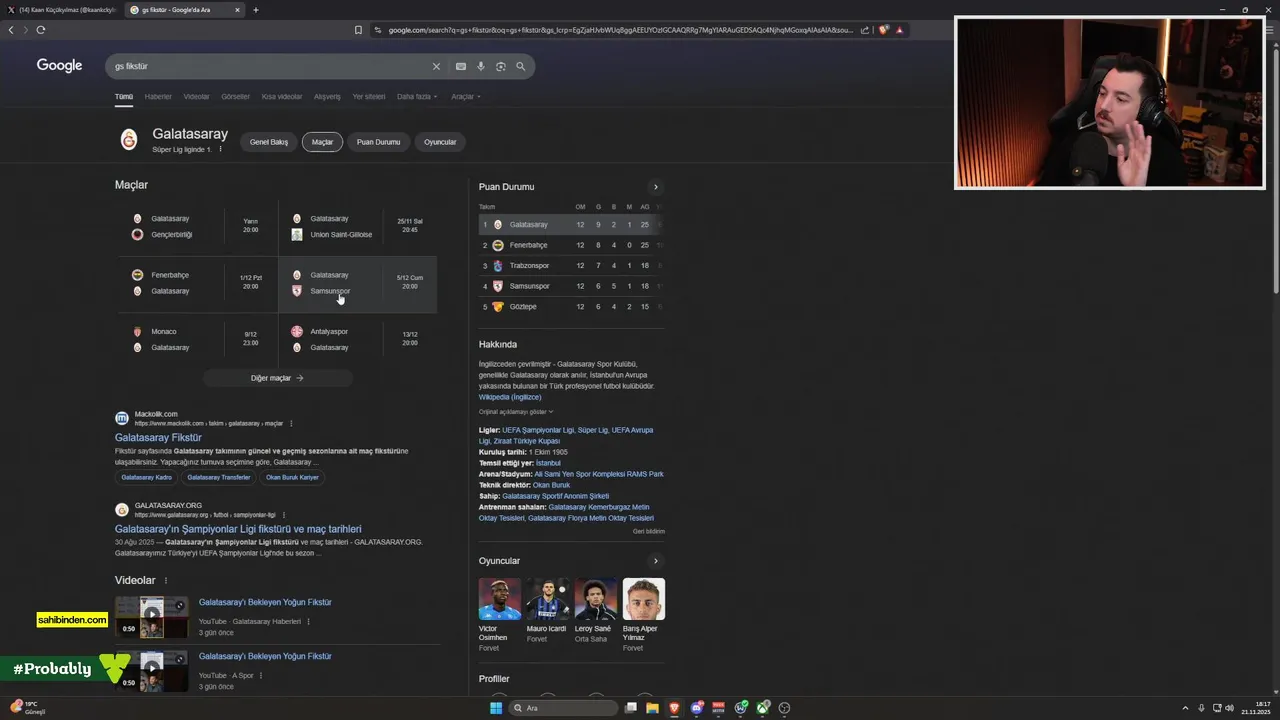Image resolution: width=1280 pixels, height=720 pixels.
Task: Open Victor Osimhen player thumbnail
Action: pos(499,599)
